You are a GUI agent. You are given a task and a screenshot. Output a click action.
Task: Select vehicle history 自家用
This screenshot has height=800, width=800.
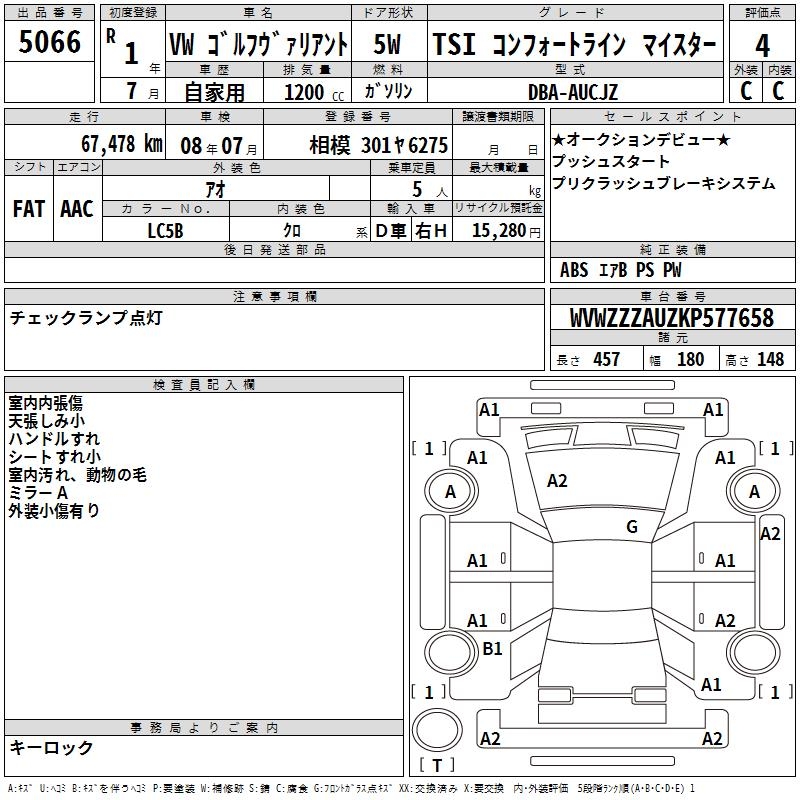[x=214, y=92]
